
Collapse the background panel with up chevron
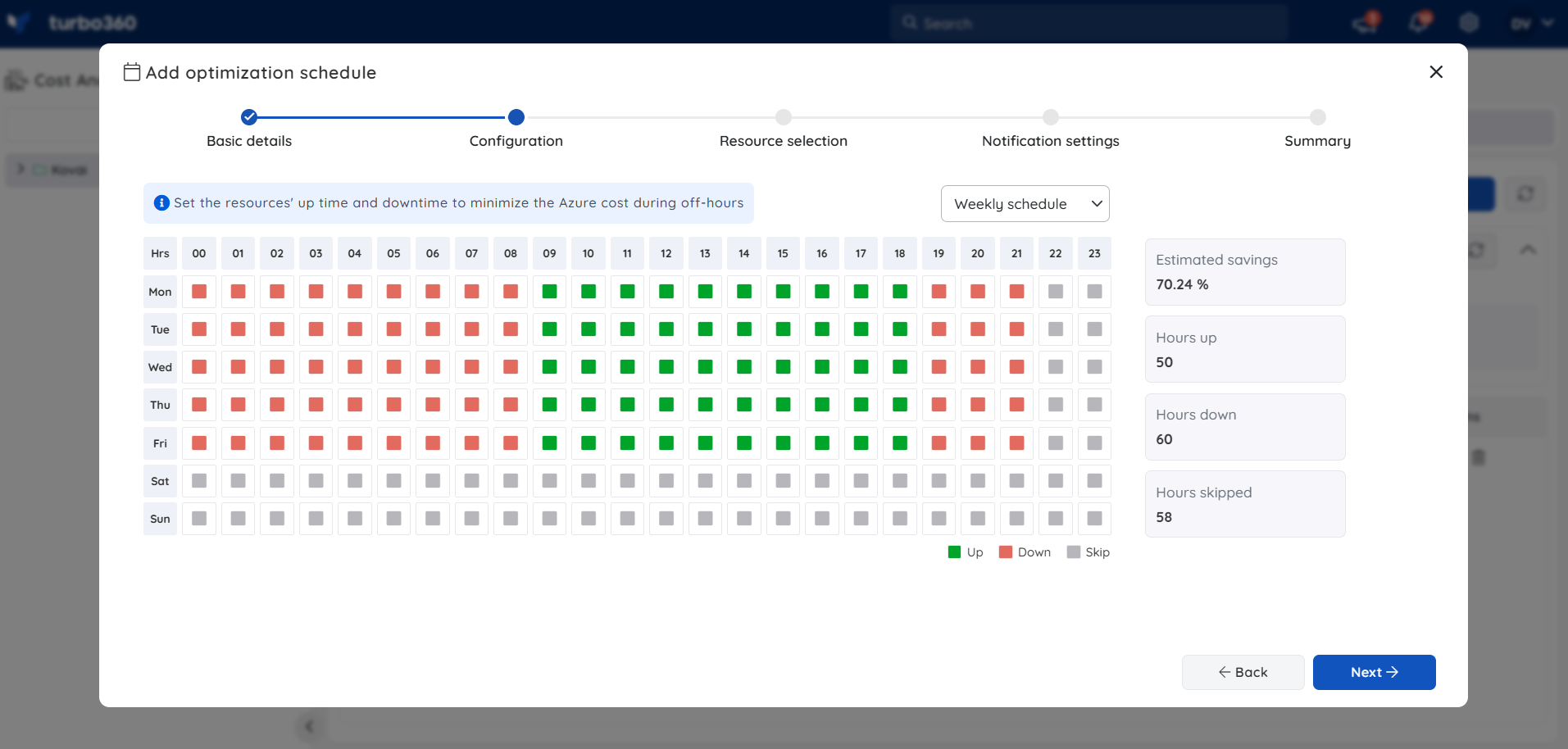[x=1528, y=249]
